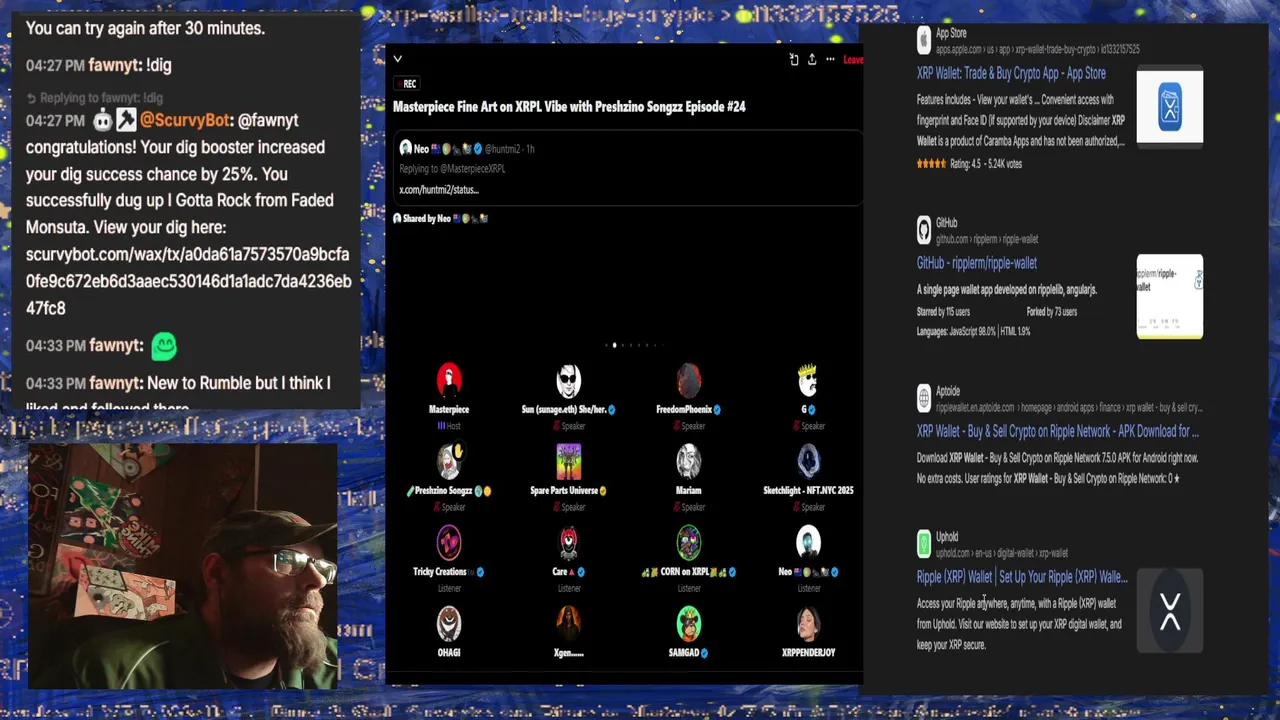
Task: Click the @MasterpieceXRPL mention in the reply
Action: pyautogui.click(x=475, y=168)
